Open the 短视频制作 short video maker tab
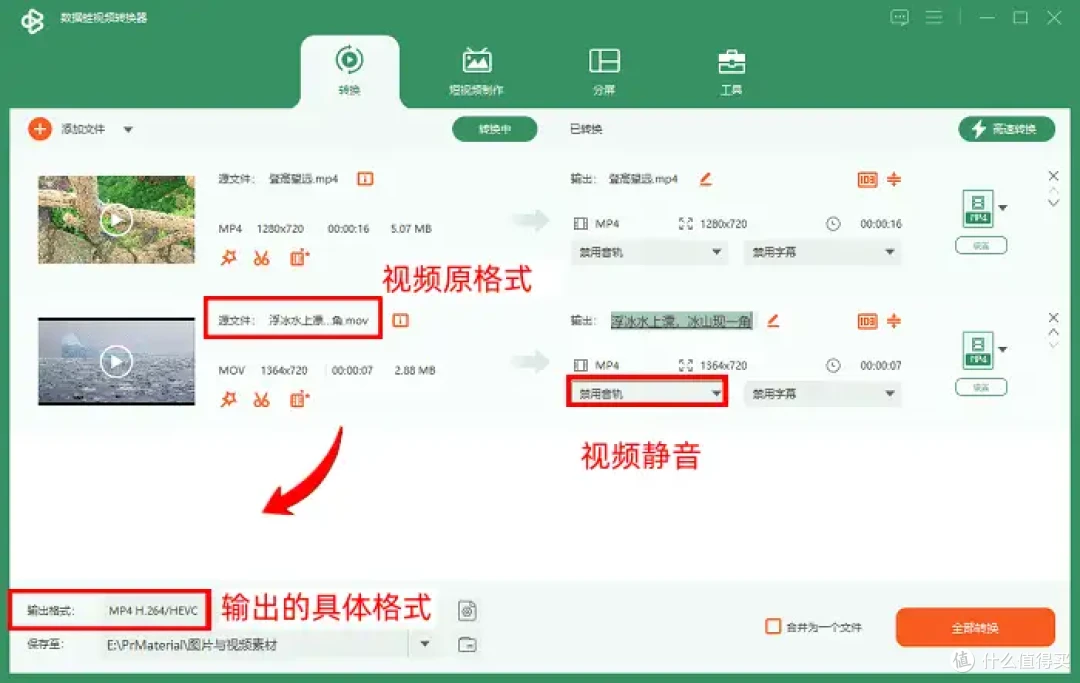The image size is (1080, 683). pyautogui.click(x=477, y=71)
